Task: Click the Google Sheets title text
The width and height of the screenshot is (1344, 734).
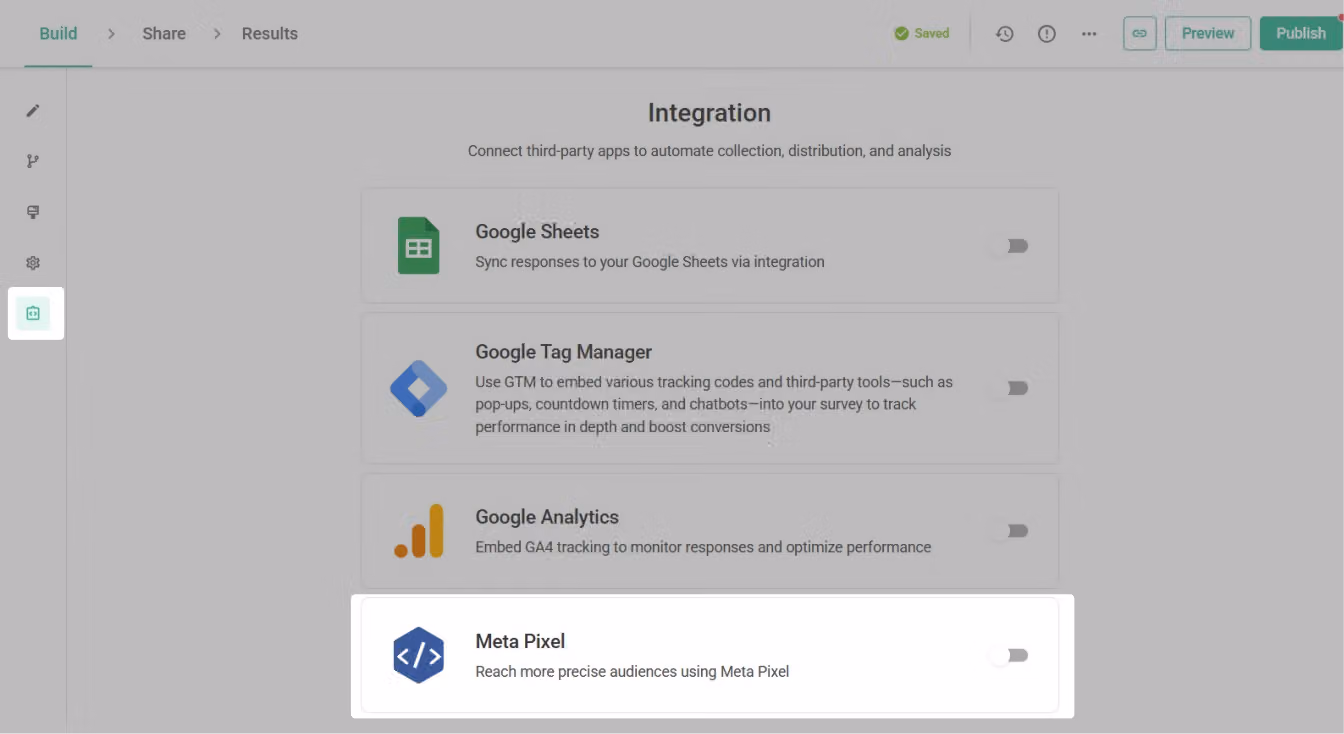Action: pyautogui.click(x=537, y=231)
